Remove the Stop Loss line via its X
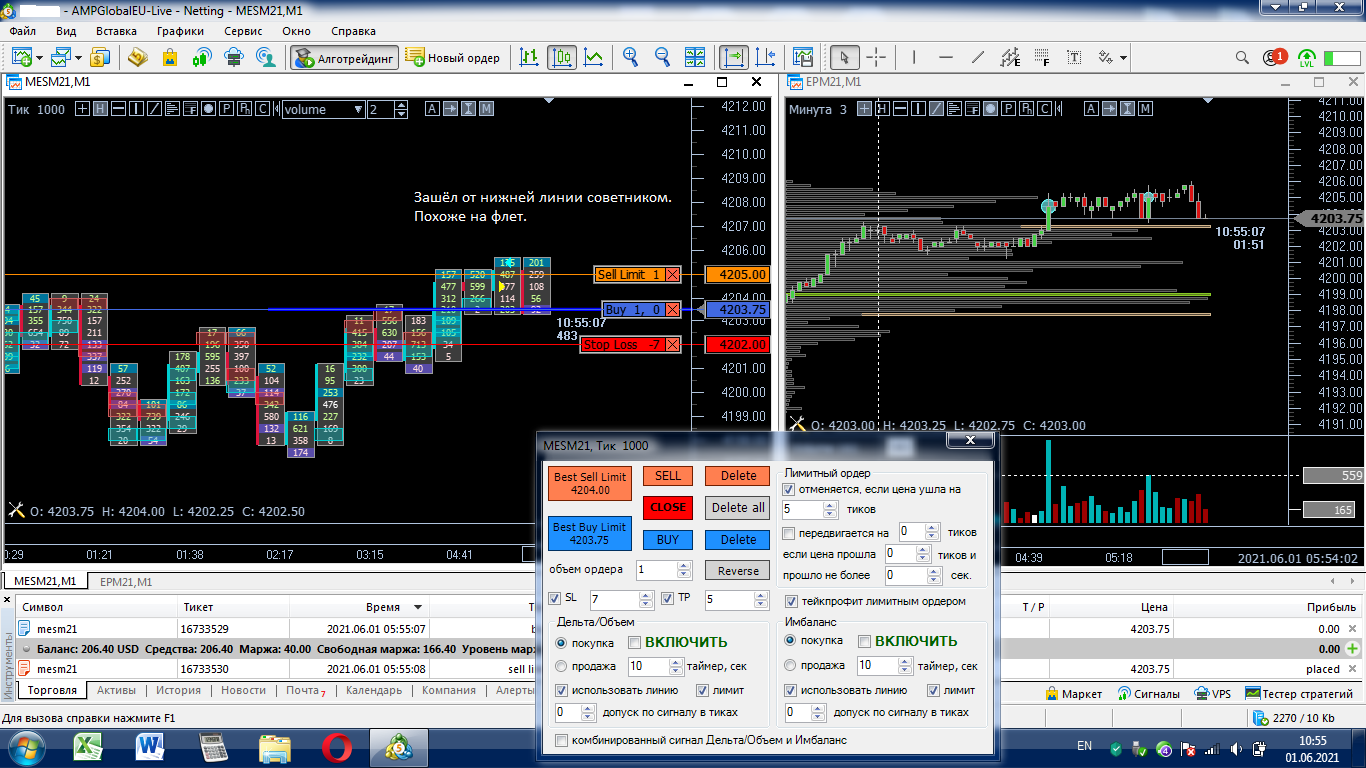Viewport: 1366px width, 768px height. 672,345
